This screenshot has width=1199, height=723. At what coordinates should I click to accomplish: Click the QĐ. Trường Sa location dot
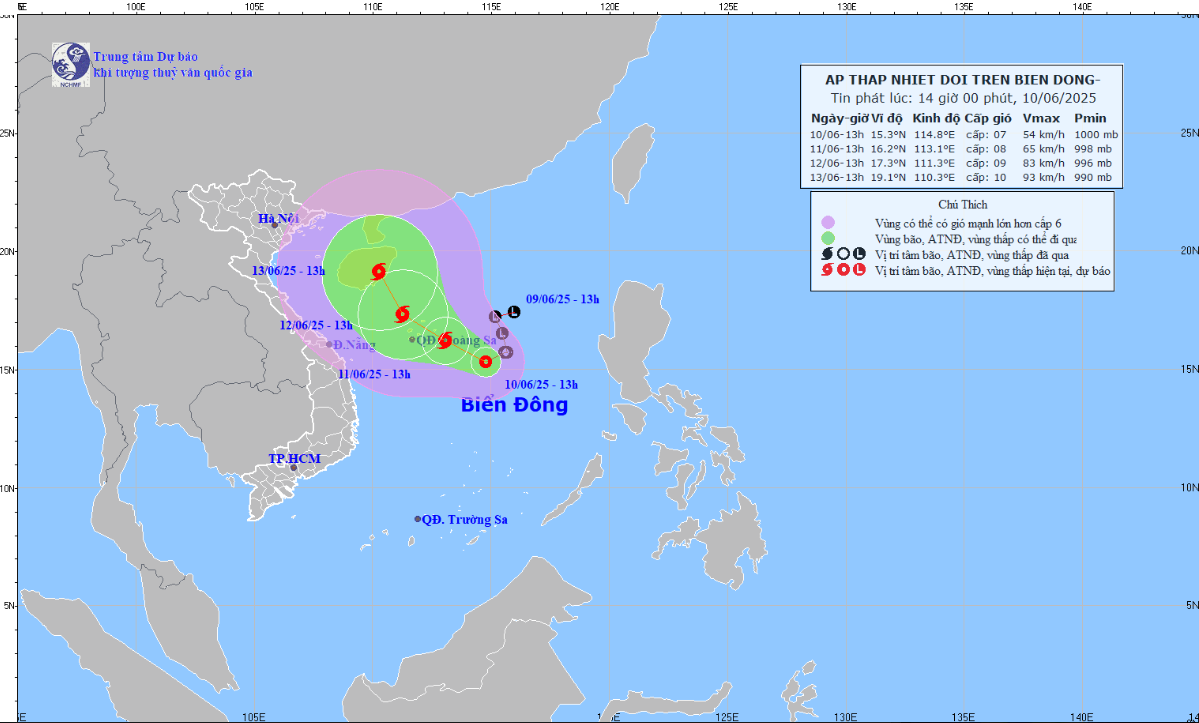[x=418, y=519]
